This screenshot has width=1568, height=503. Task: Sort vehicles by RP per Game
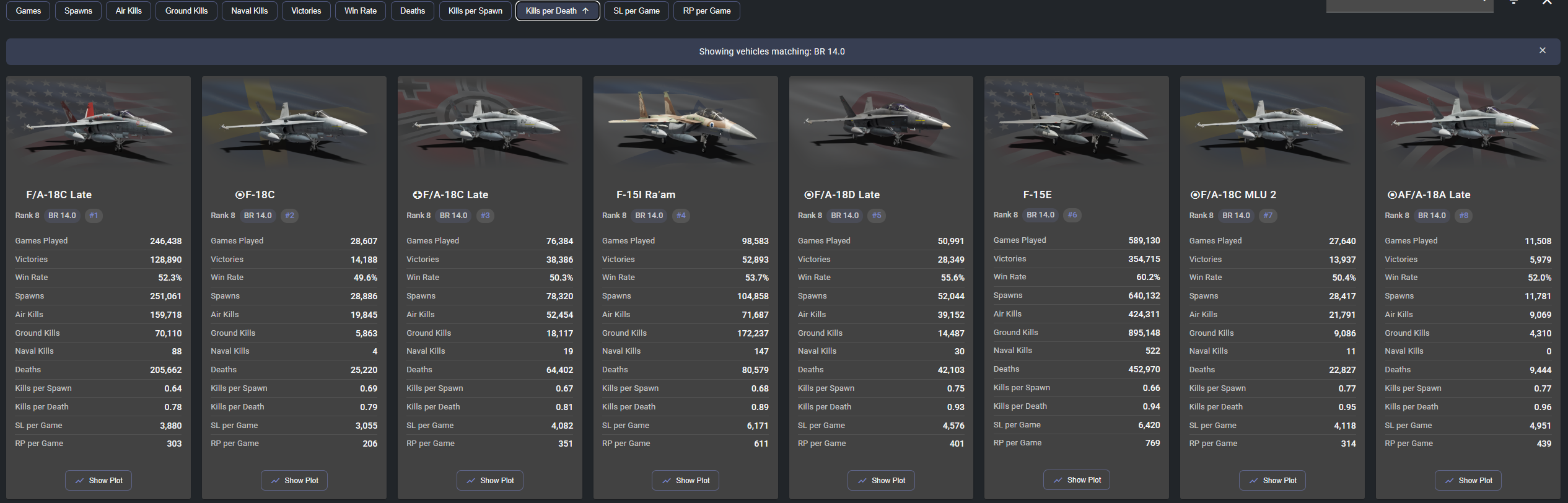pyautogui.click(x=707, y=11)
